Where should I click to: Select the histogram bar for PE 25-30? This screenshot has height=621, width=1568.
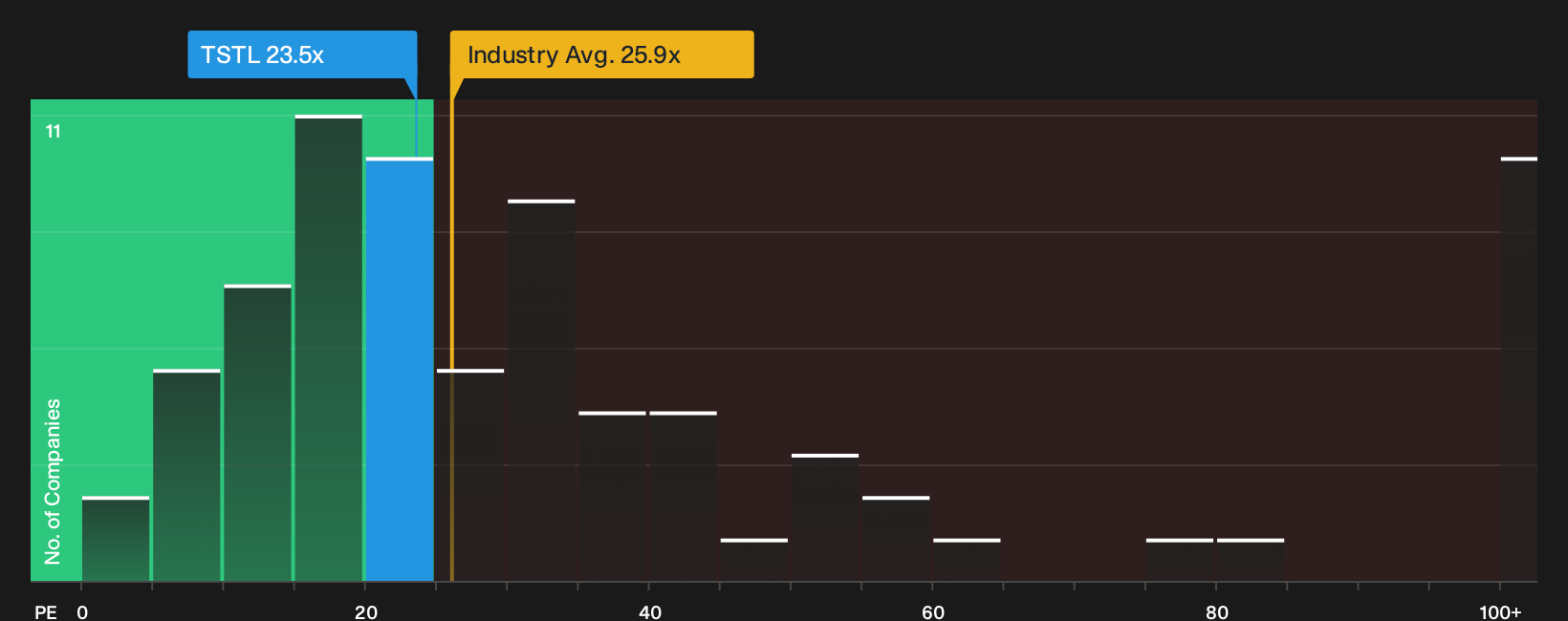tap(470, 475)
